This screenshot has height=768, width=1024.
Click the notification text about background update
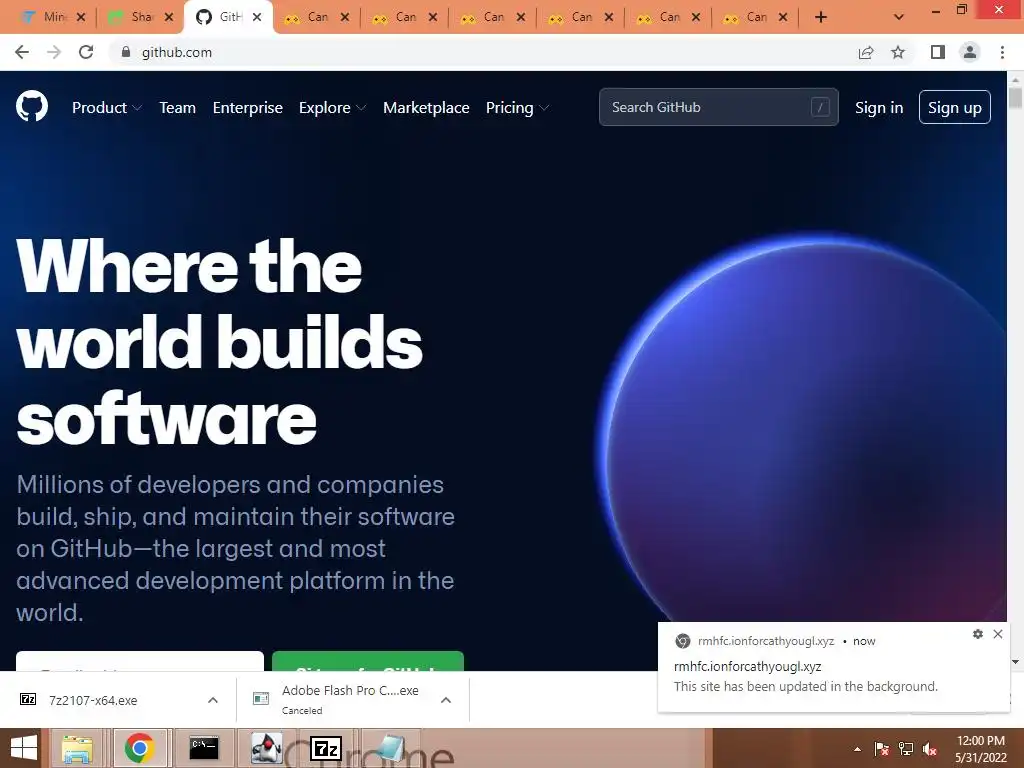point(806,686)
